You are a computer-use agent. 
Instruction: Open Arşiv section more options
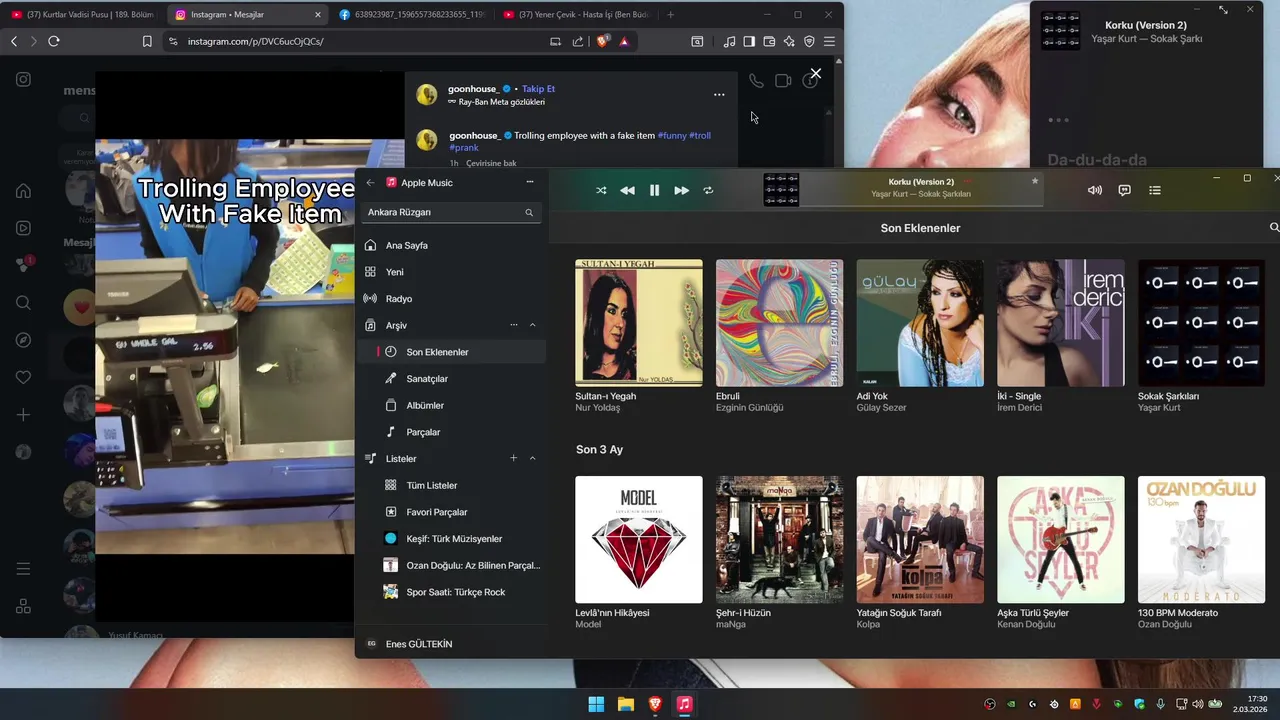tap(514, 325)
